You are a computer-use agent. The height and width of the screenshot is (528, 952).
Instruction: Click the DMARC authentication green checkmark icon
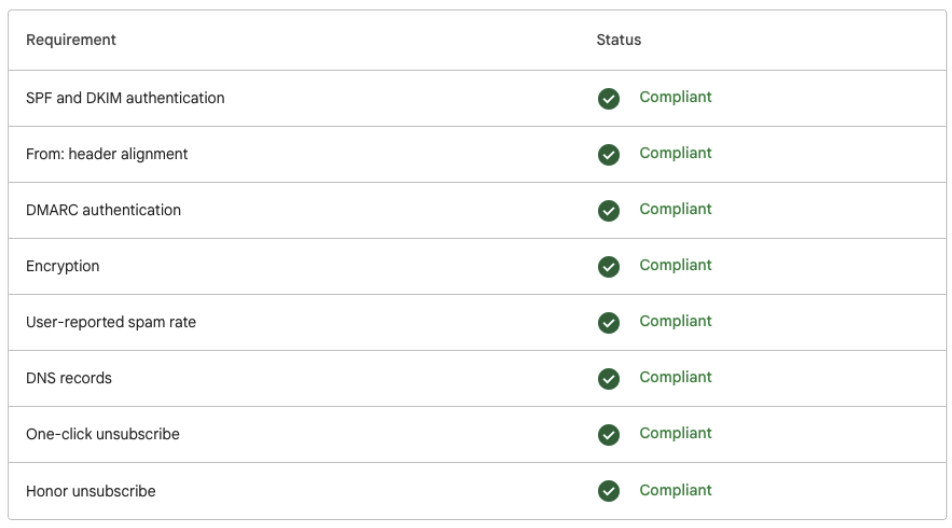[608, 210]
